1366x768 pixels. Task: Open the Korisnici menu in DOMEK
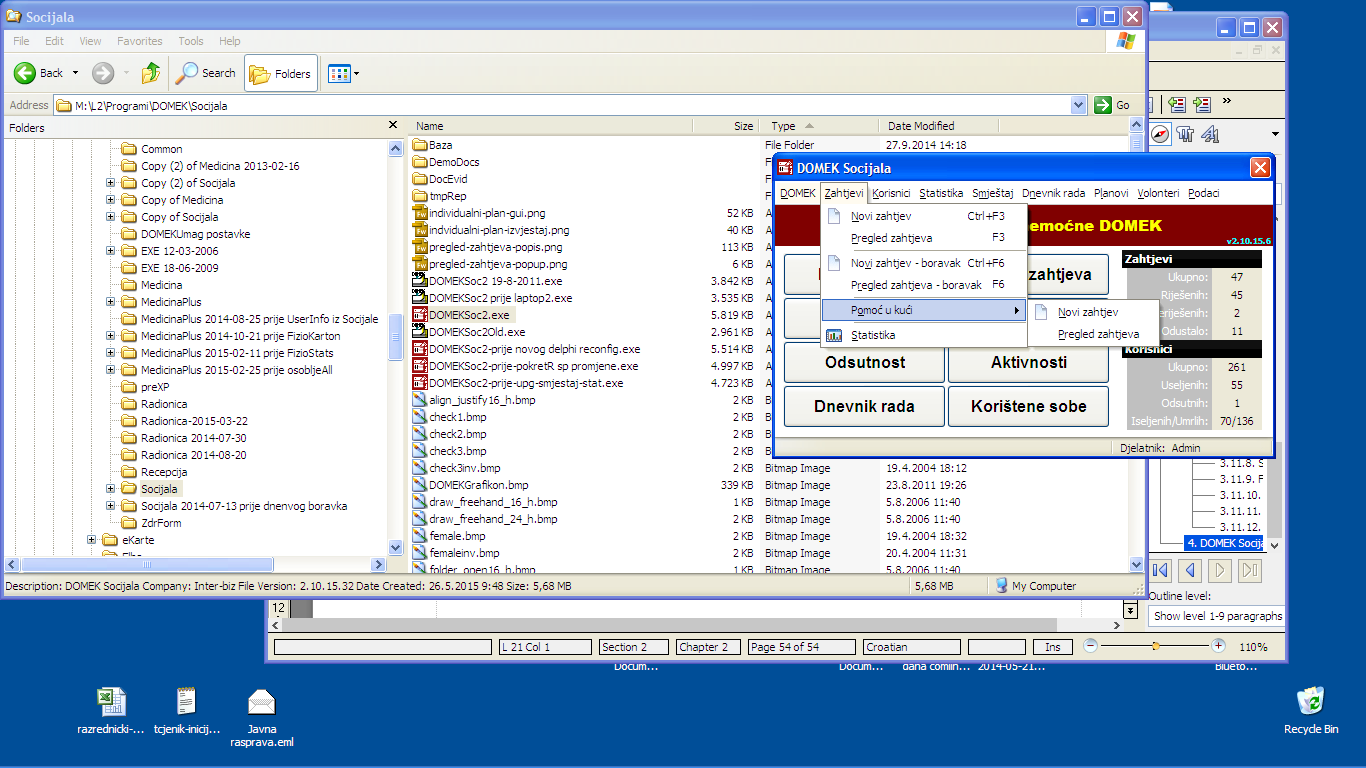891,193
